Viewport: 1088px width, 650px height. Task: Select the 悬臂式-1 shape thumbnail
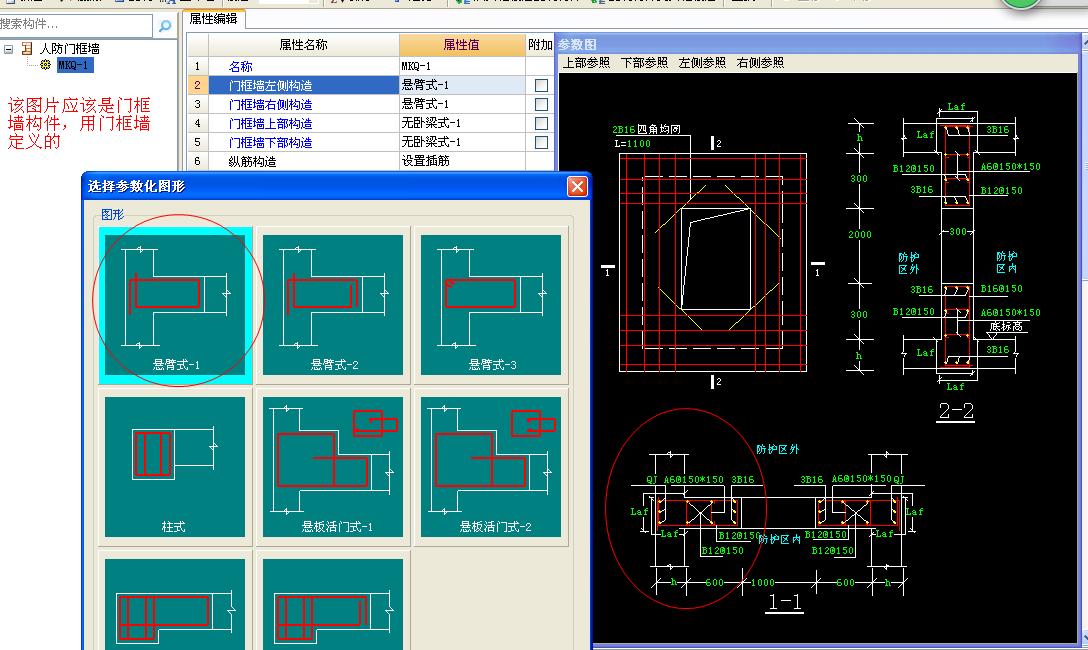[x=175, y=305]
